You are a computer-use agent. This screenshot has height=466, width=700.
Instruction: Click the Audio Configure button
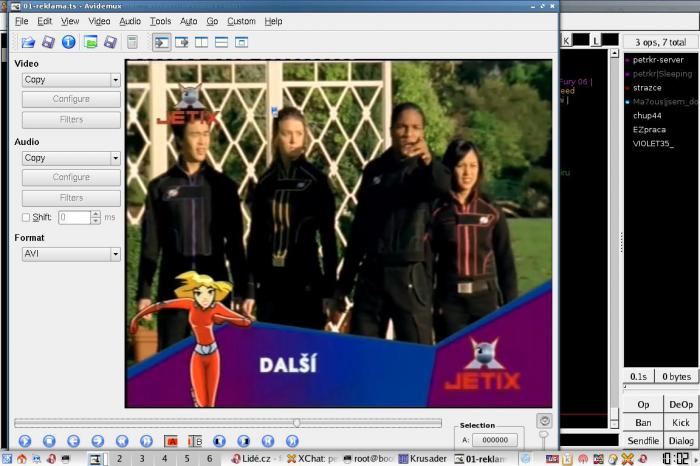[71, 177]
